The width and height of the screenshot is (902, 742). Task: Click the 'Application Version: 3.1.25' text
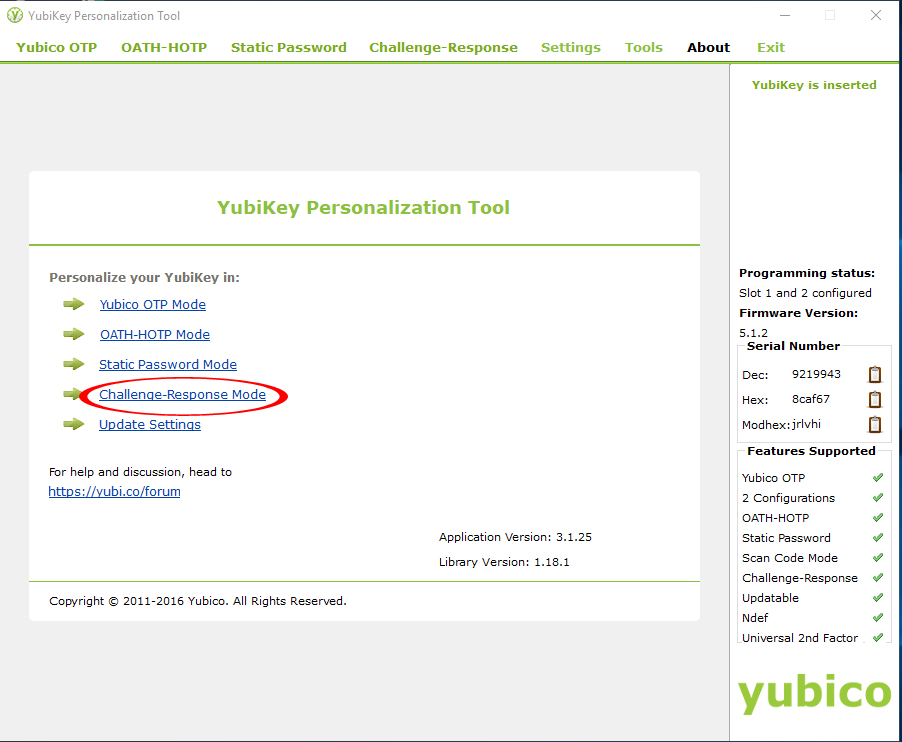click(x=515, y=537)
